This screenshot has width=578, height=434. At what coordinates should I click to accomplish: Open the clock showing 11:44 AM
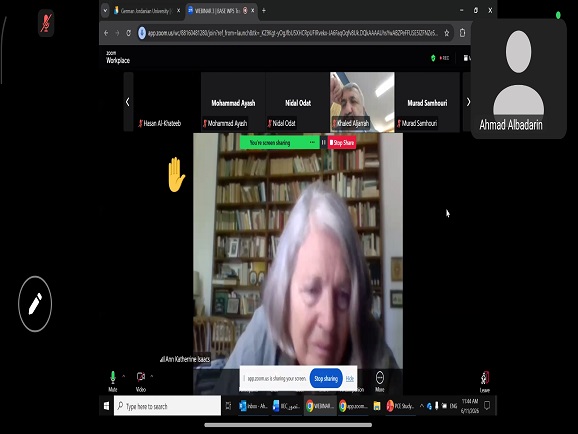point(470,406)
